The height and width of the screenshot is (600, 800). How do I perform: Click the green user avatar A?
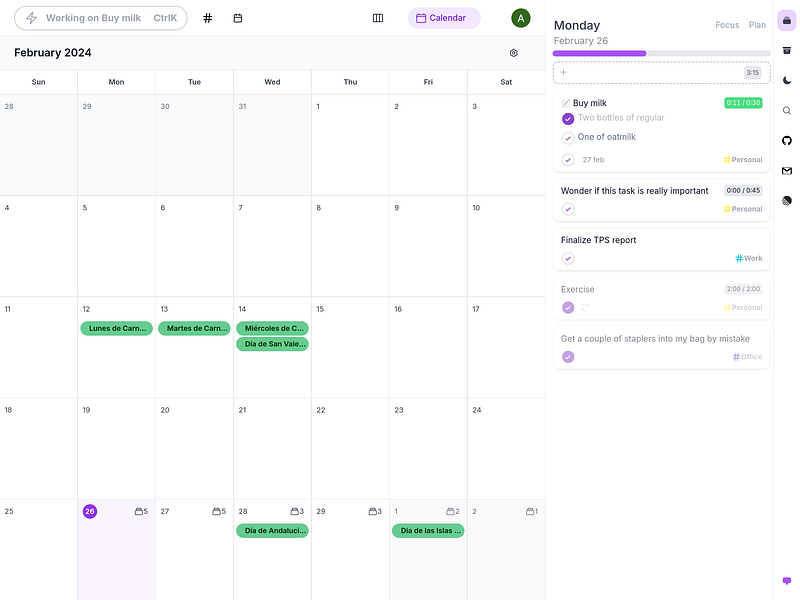click(520, 18)
